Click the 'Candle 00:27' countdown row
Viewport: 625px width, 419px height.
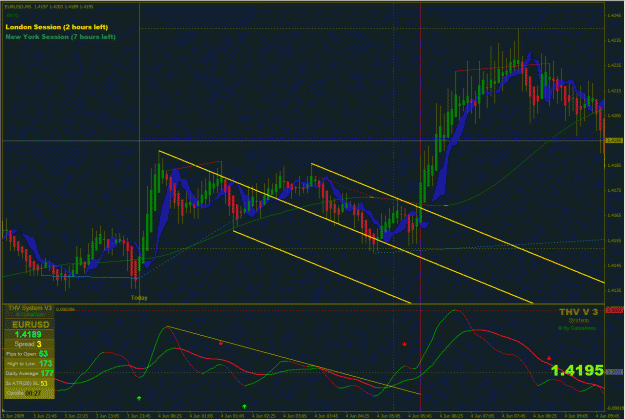point(29,393)
